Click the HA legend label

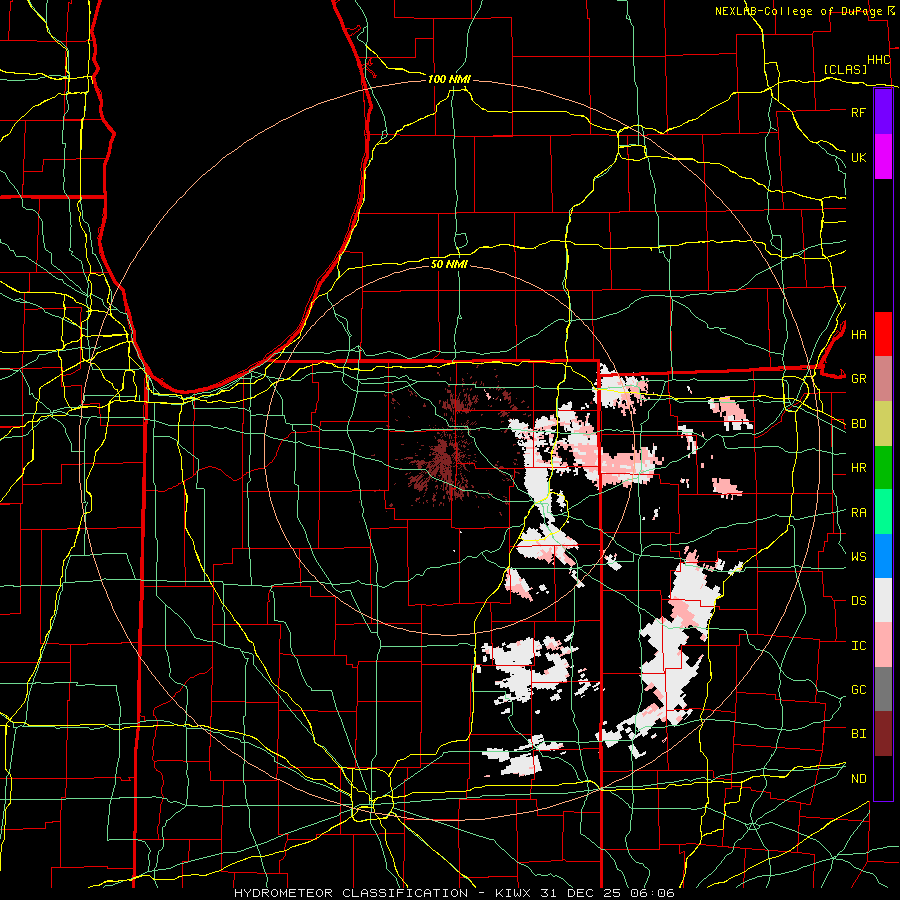pos(858,334)
